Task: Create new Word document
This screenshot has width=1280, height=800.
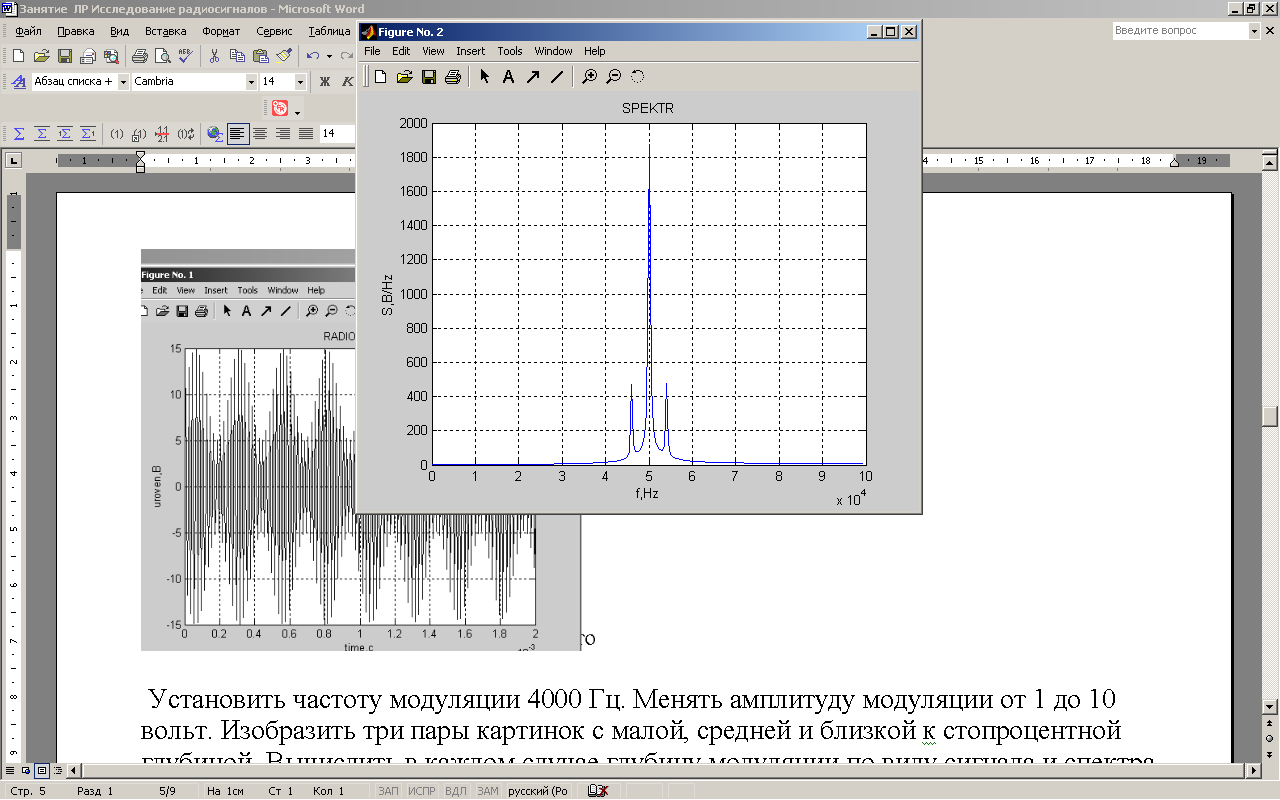Action: tap(18, 56)
